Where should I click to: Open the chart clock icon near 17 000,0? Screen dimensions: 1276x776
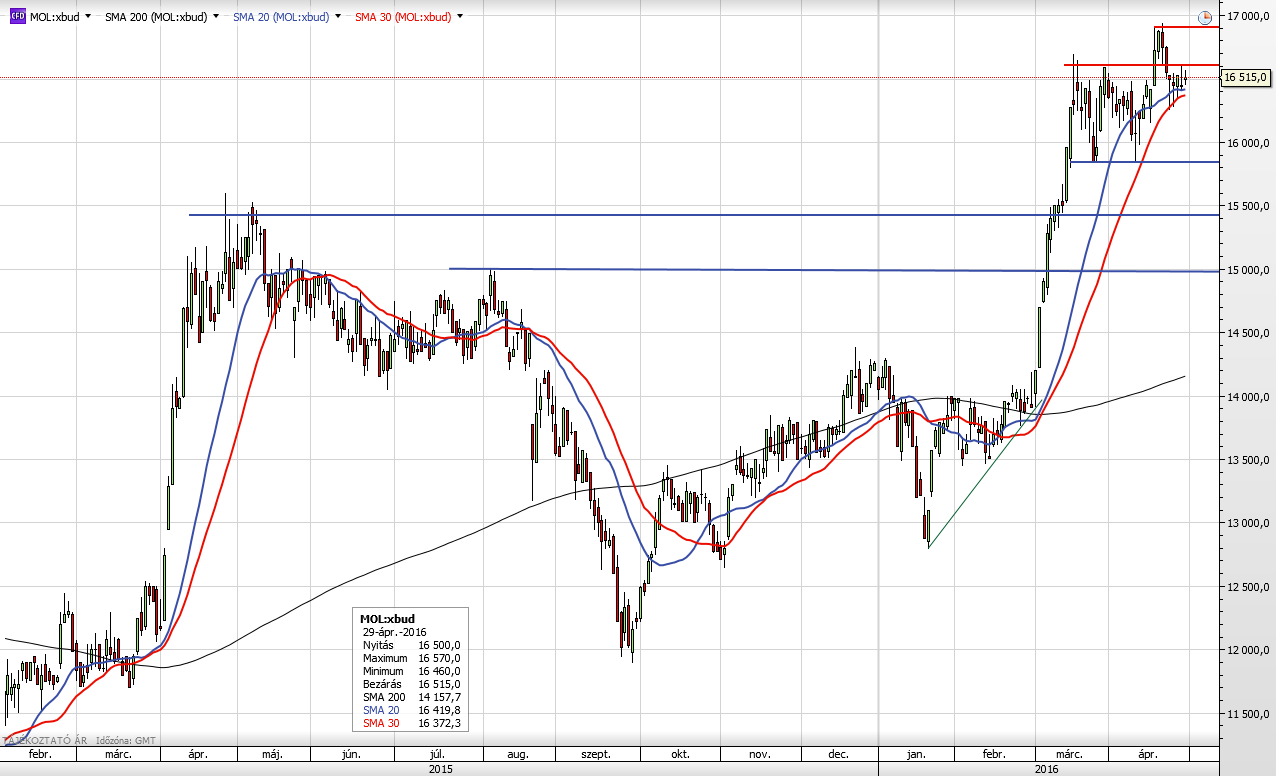pyautogui.click(x=1205, y=17)
